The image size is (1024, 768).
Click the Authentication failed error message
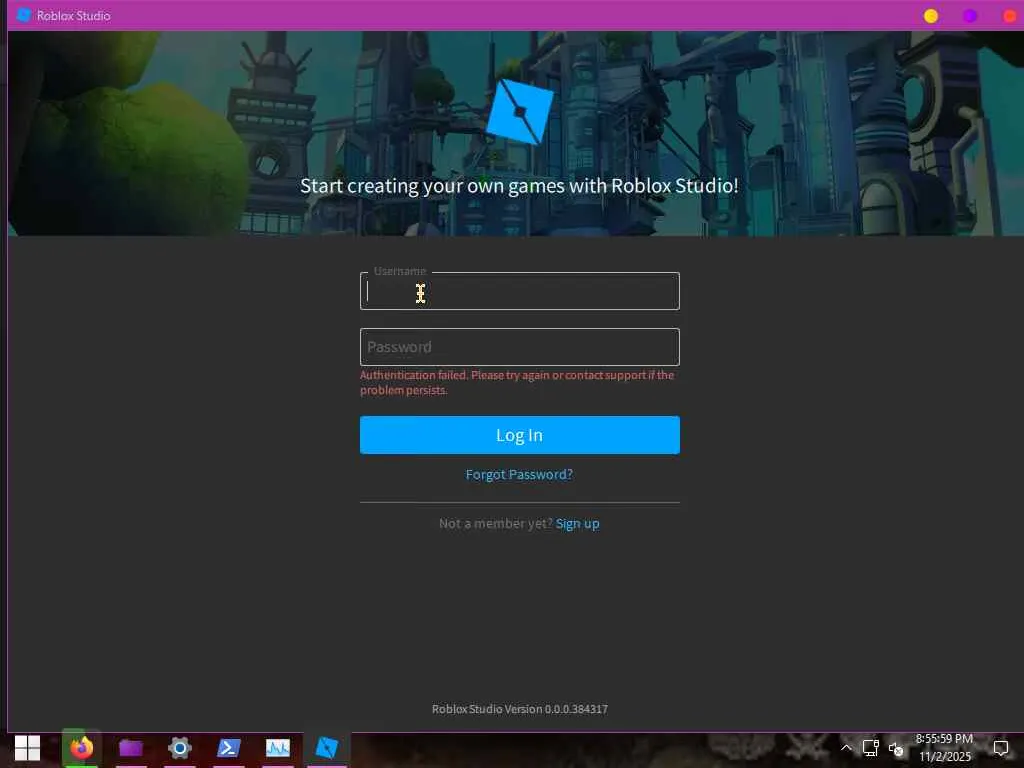click(517, 383)
